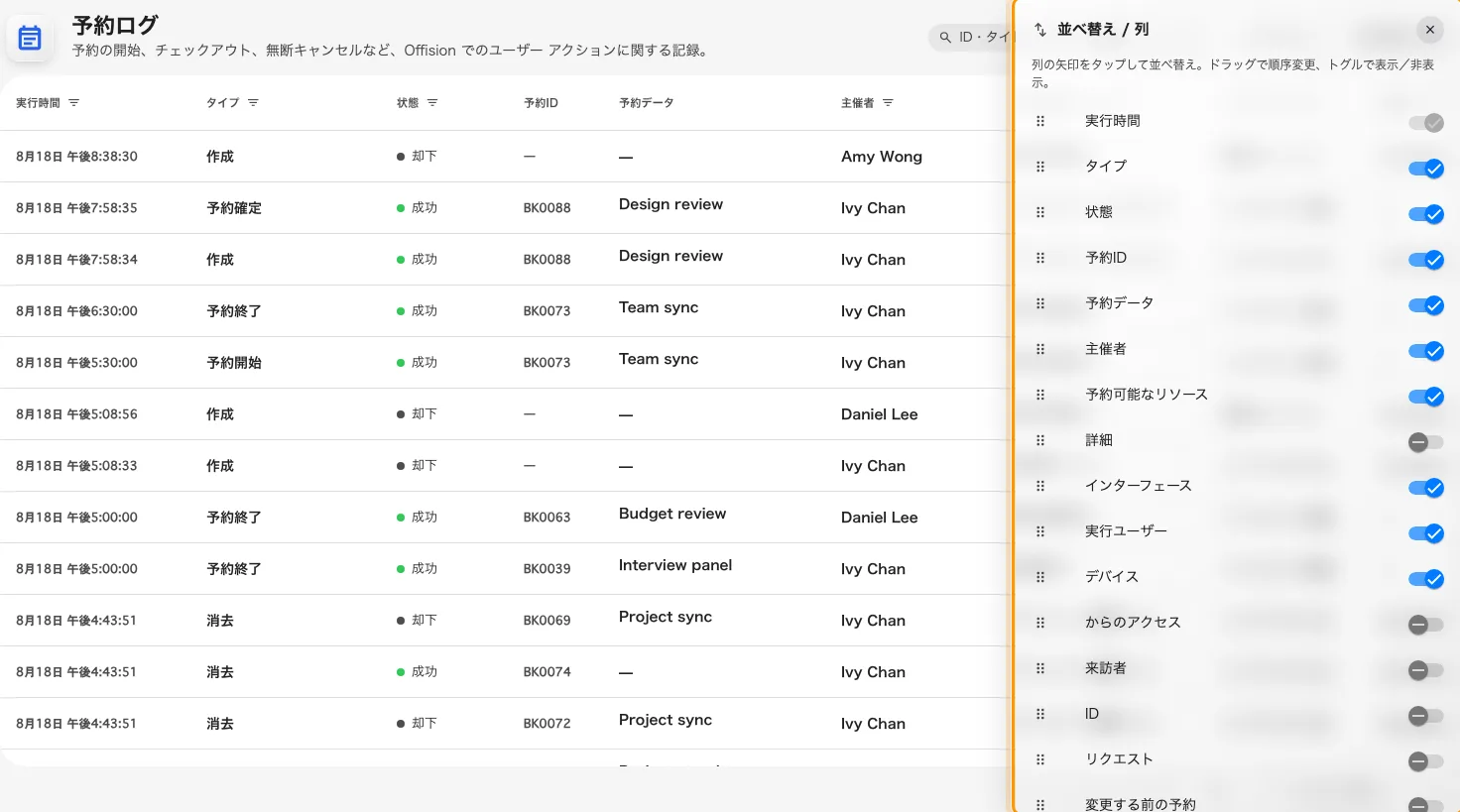The width and height of the screenshot is (1460, 812).
Task: Enable the 来訪者 column switch
Action: coord(1426,670)
